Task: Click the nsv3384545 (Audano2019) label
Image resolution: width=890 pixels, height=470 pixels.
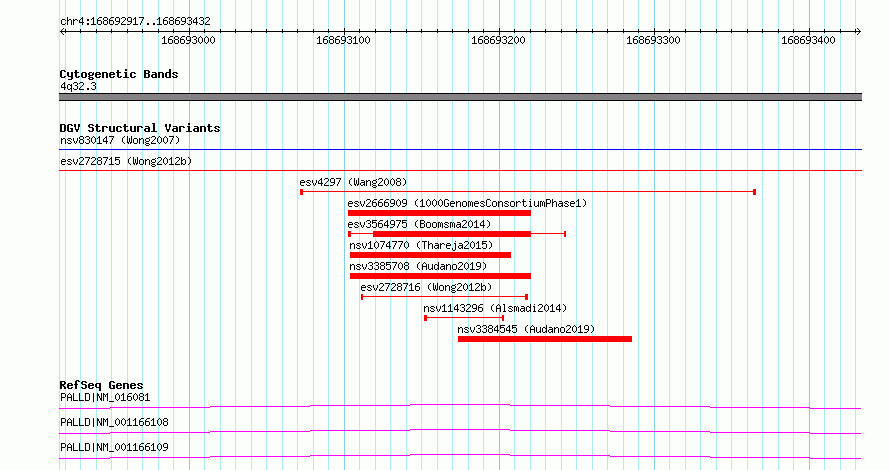Action: click(526, 329)
